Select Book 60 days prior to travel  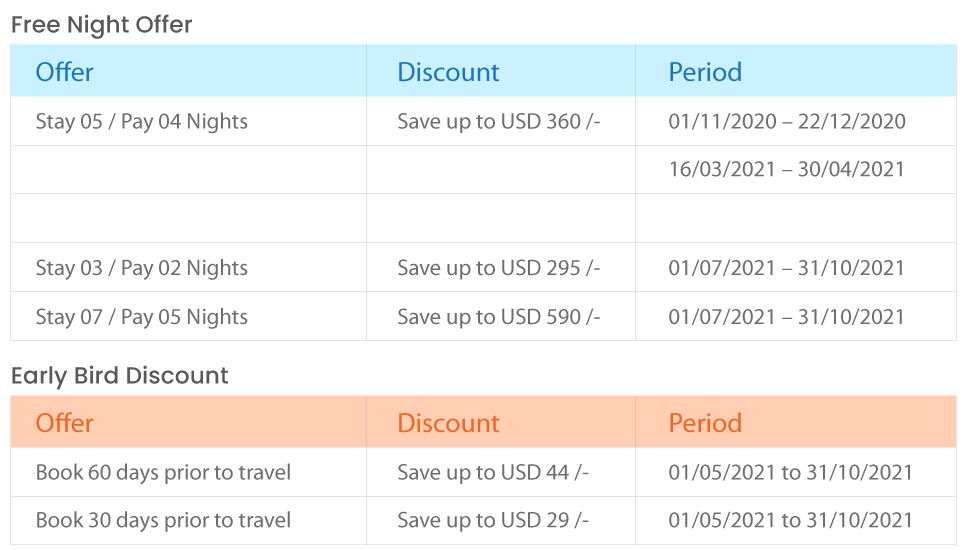[x=163, y=472]
